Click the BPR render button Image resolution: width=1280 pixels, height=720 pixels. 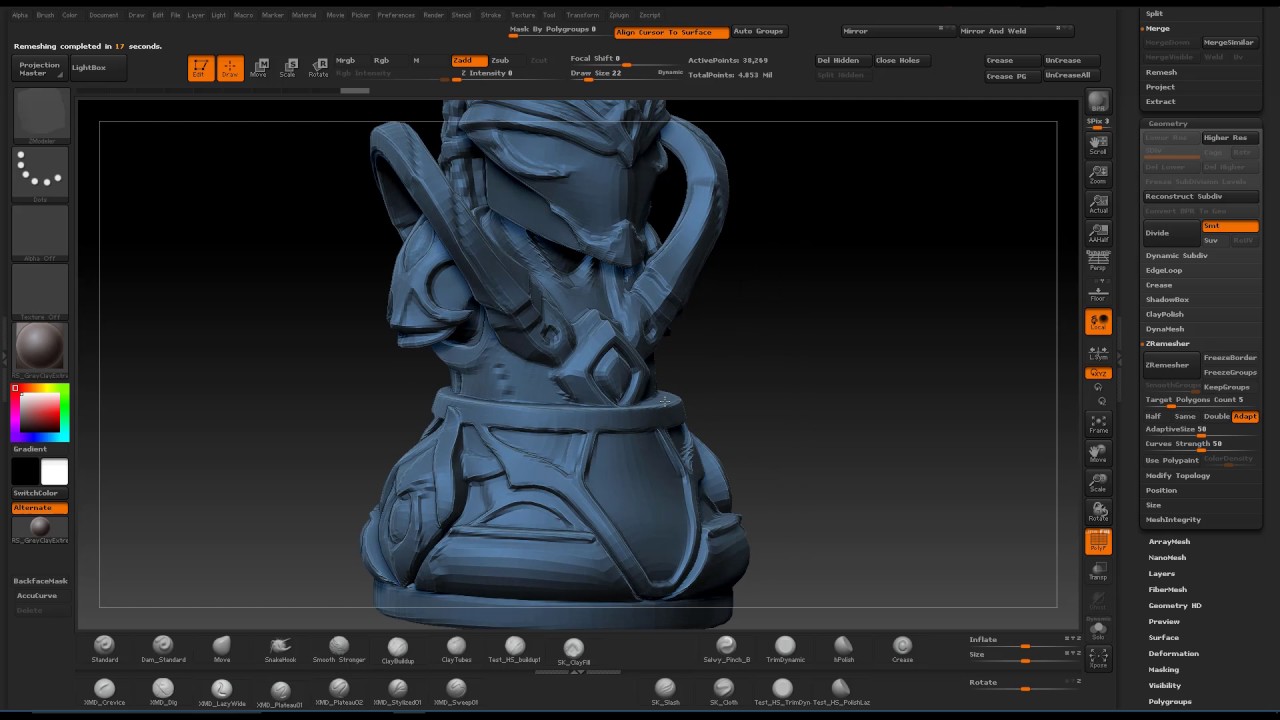click(x=1098, y=102)
